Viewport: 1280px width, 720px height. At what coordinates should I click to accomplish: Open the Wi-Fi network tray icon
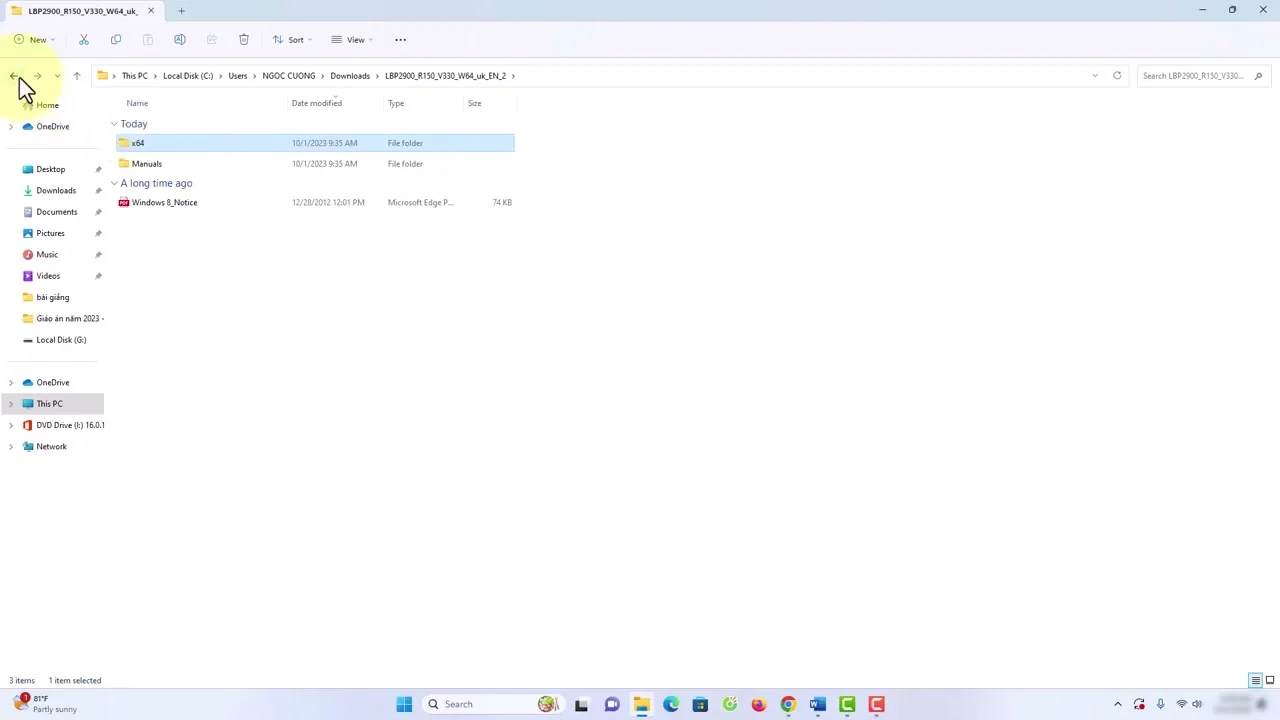[1181, 704]
